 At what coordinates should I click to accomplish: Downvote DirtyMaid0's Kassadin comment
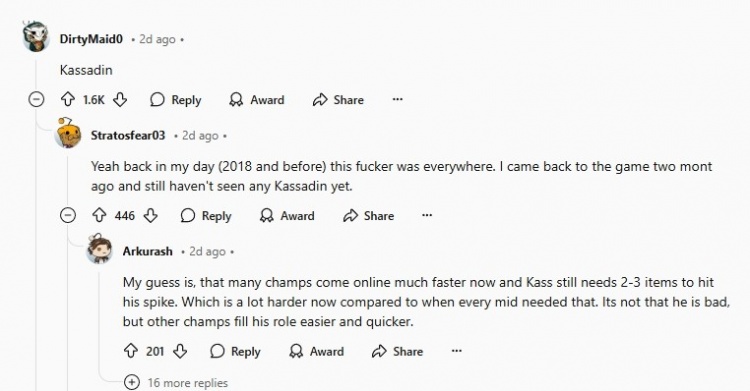click(x=120, y=100)
